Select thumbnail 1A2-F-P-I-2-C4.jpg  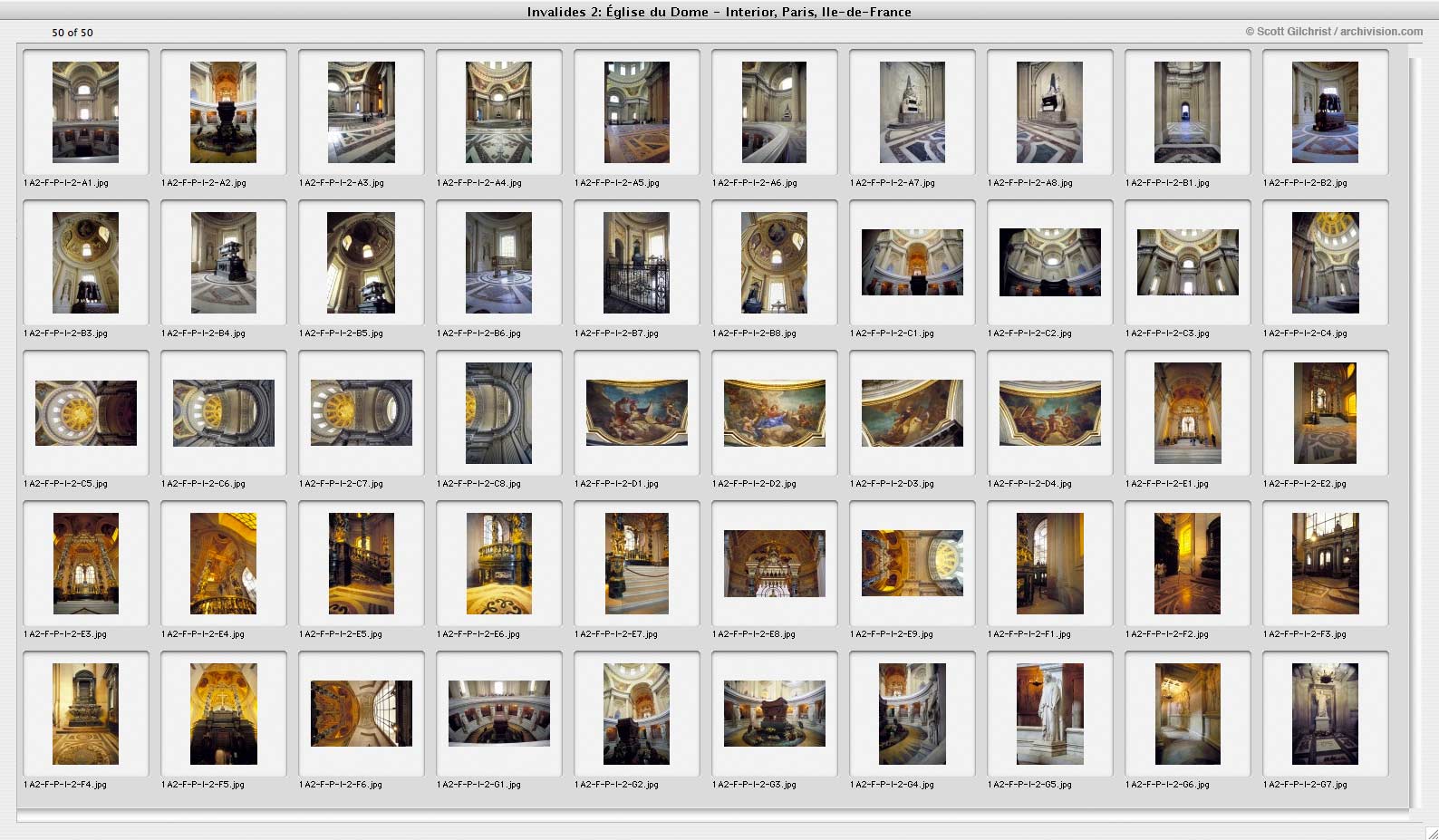[1326, 263]
